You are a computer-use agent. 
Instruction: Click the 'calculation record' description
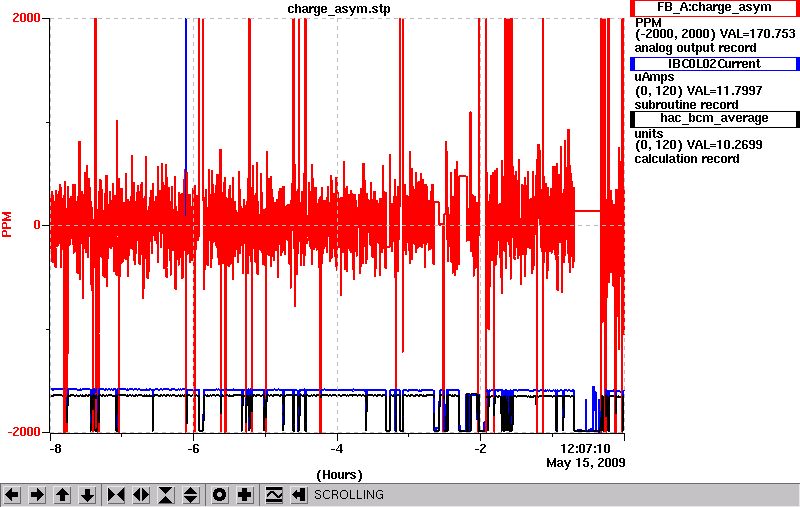[x=687, y=159]
